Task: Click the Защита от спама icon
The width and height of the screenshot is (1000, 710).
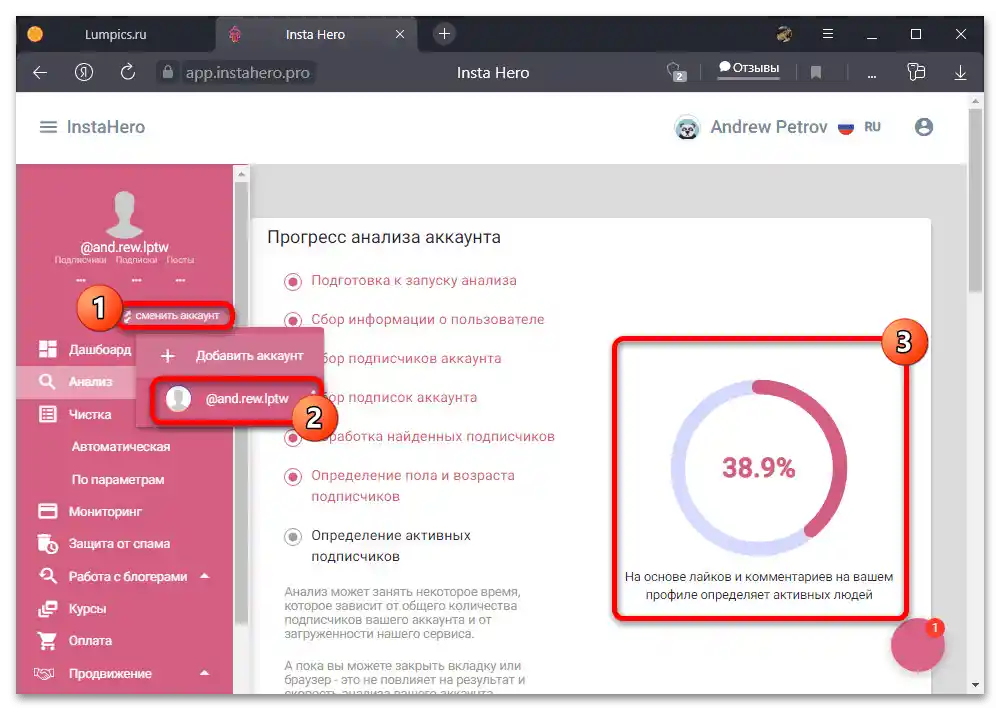Action: tap(48, 544)
